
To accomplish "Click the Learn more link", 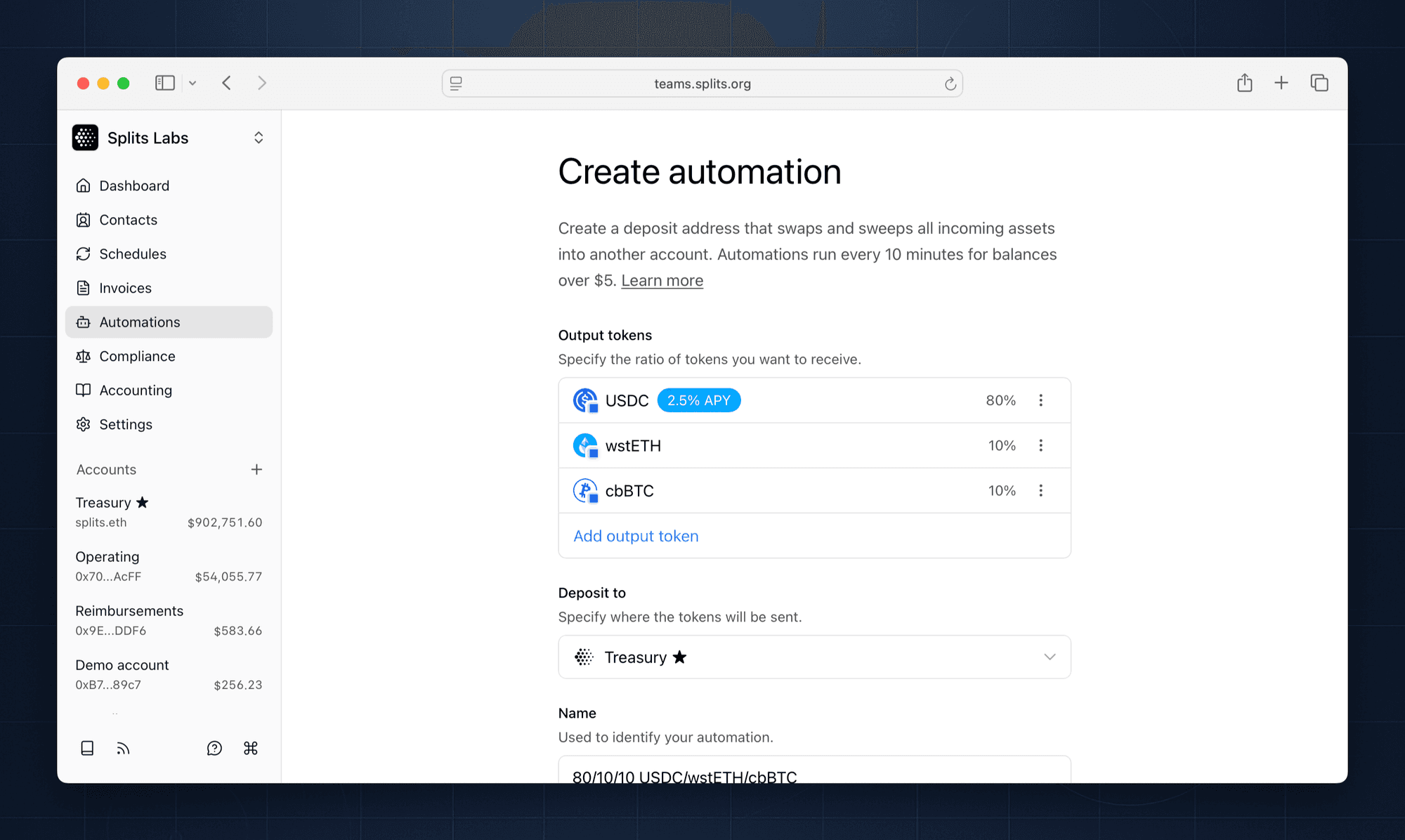I will (661, 280).
